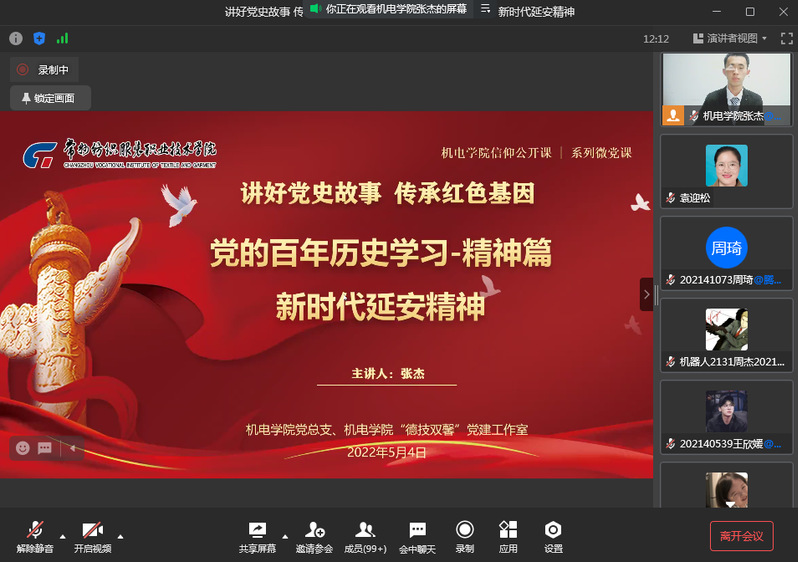Click the red 离开会议 button

(x=741, y=536)
